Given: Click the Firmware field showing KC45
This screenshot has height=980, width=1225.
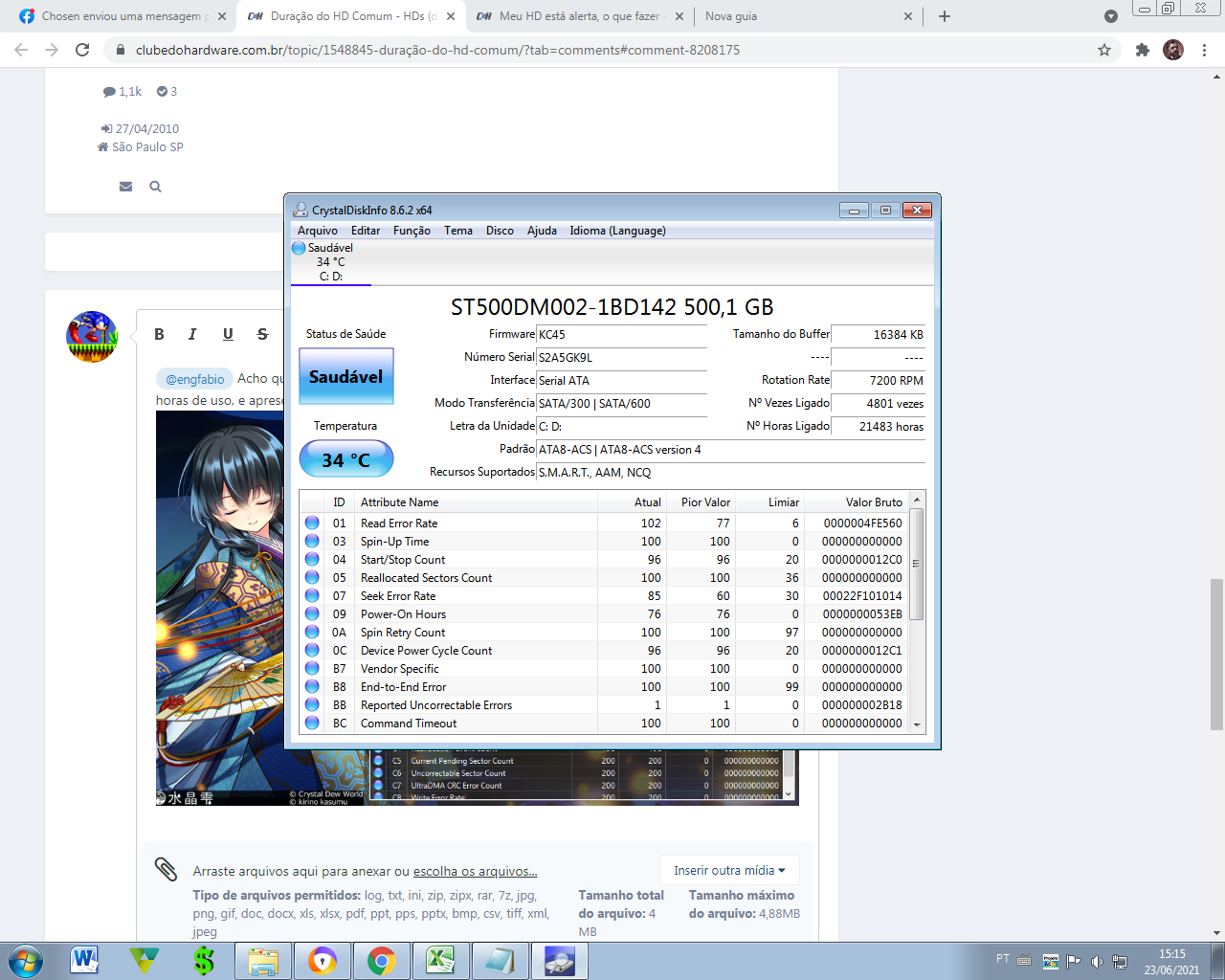Looking at the screenshot, I should click(622, 335).
